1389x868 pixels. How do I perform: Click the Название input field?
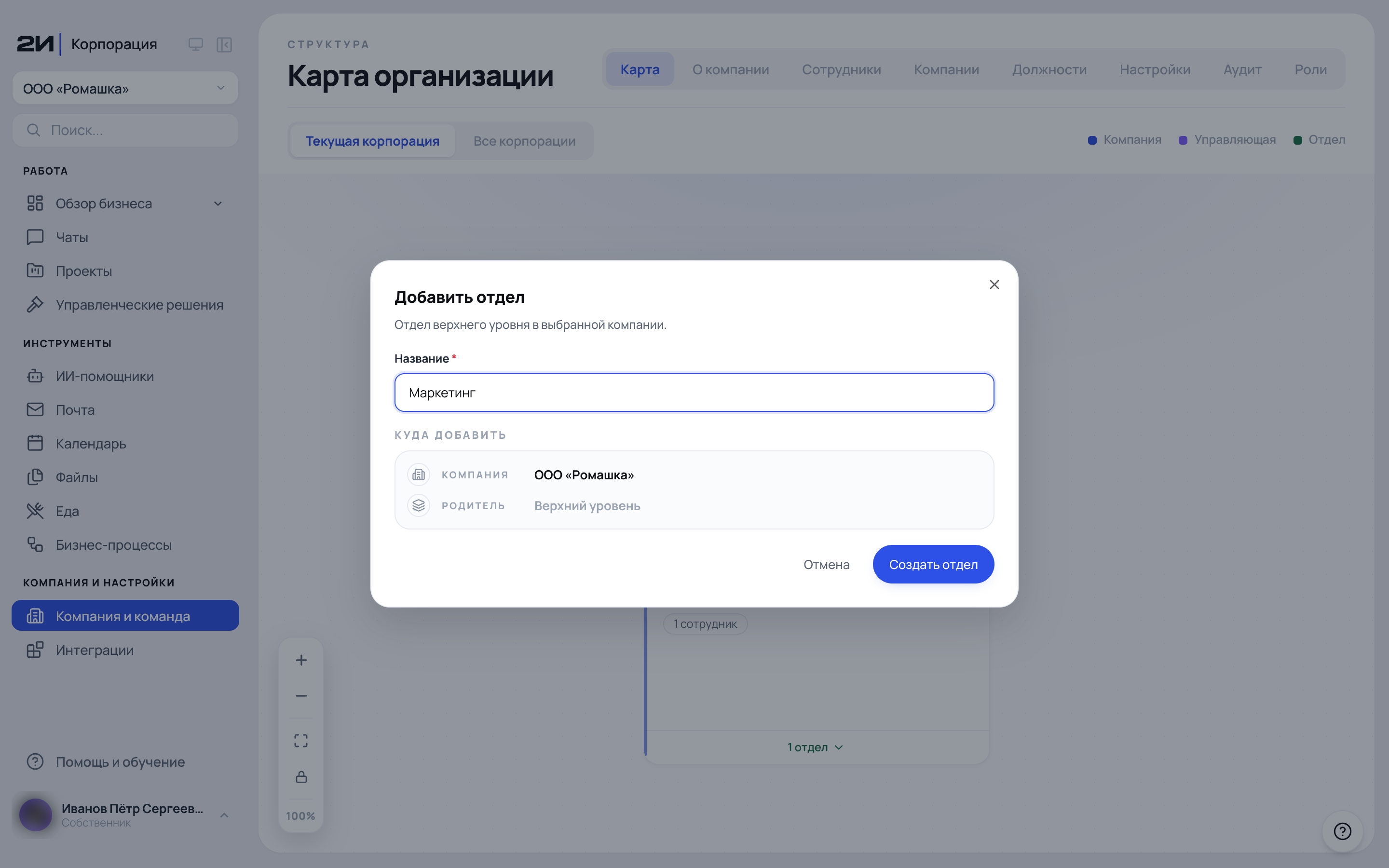(694, 393)
